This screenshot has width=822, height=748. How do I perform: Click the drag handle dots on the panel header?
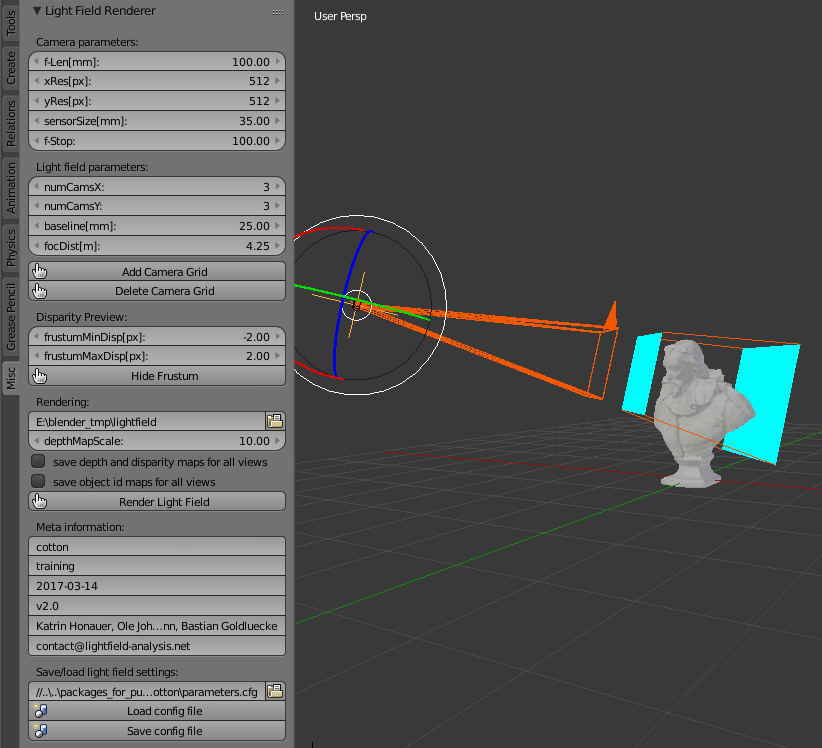(x=277, y=10)
